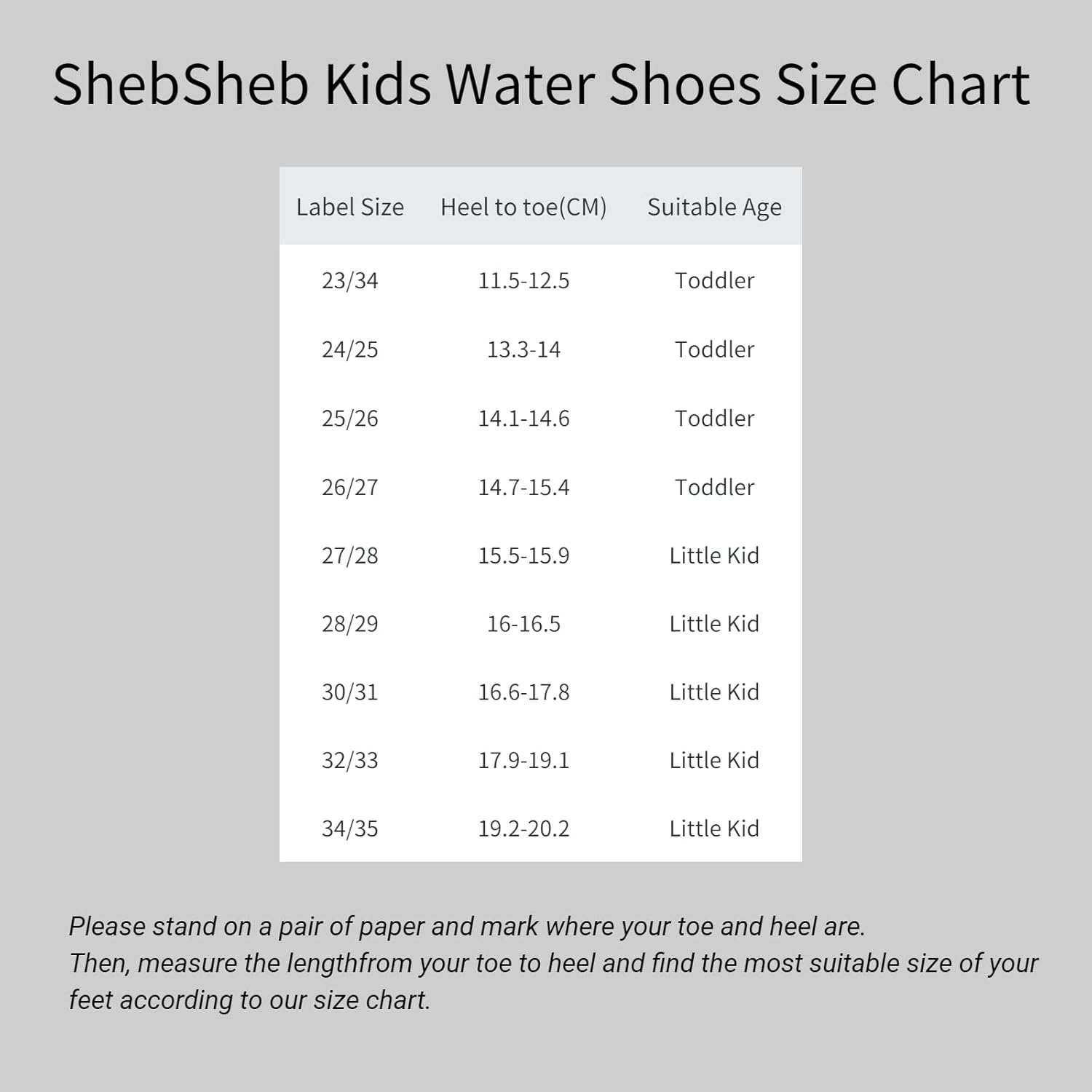Select the 27/28 label size cell
The height and width of the screenshot is (1092, 1092).
point(349,555)
